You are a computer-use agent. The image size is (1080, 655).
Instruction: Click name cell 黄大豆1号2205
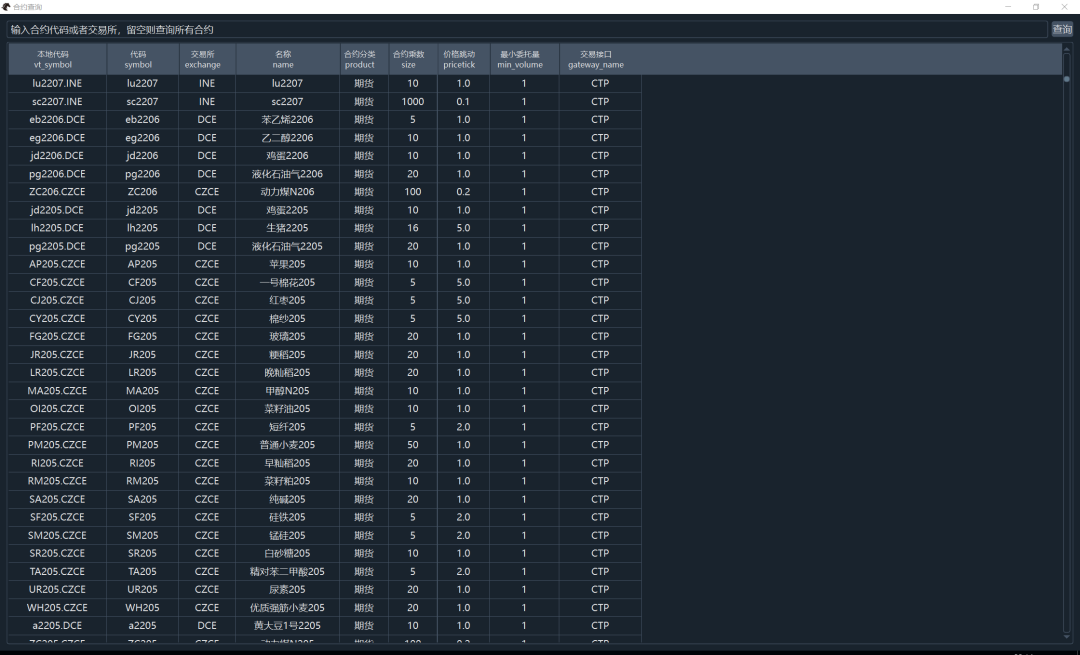(x=287, y=625)
